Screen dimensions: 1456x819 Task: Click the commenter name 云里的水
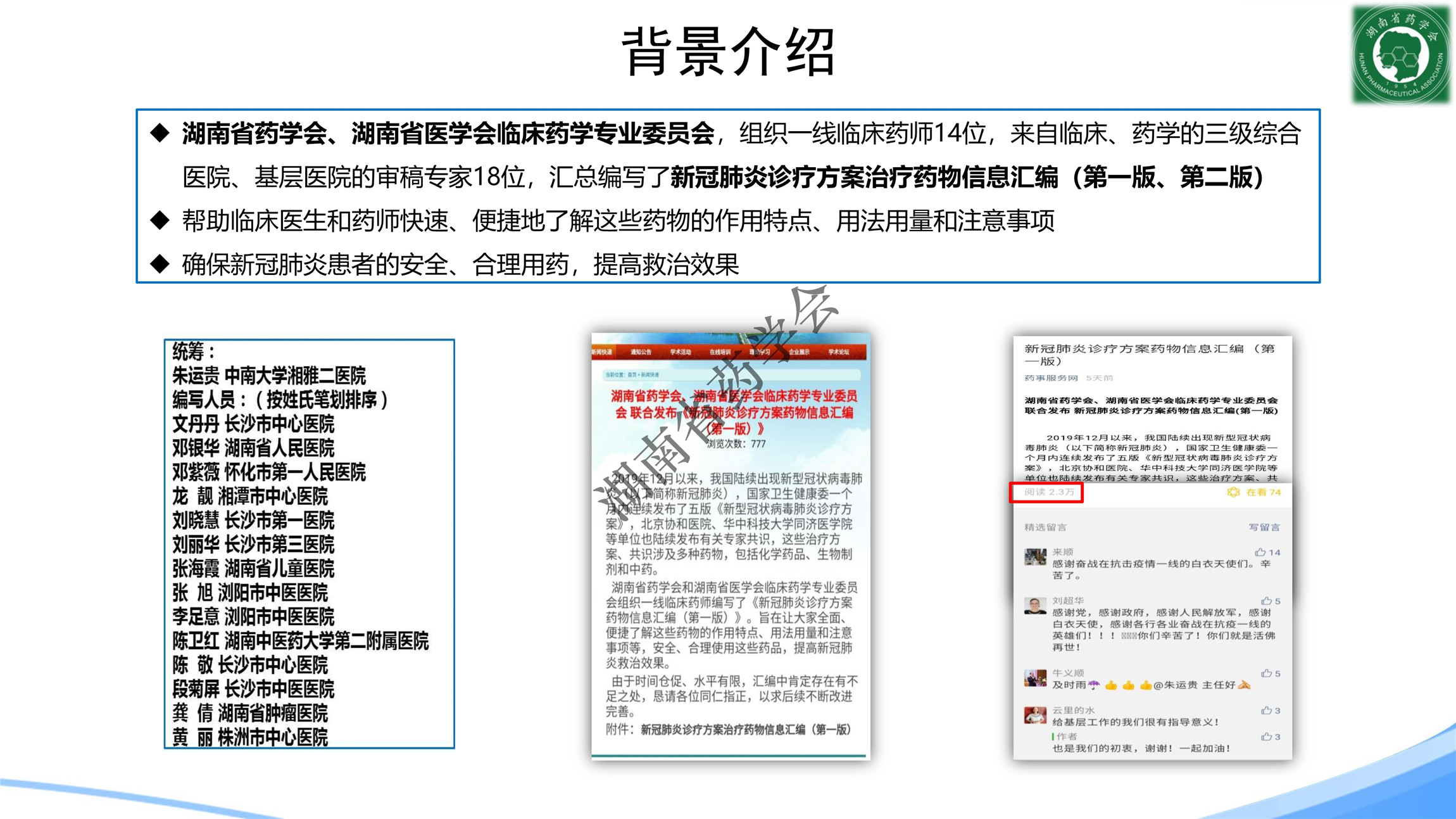pos(1073,710)
